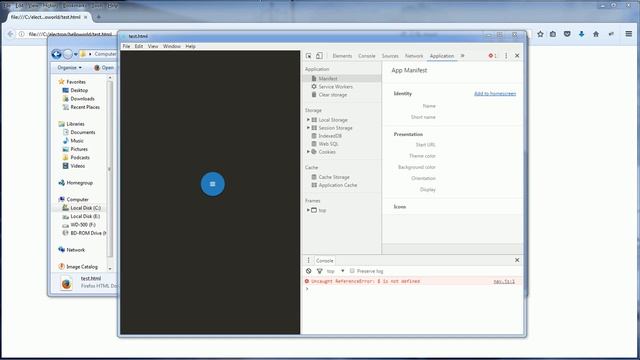Image resolution: width=640 pixels, height=360 pixels.
Task: Select Manifest in Application sidebar
Action: 343,78
